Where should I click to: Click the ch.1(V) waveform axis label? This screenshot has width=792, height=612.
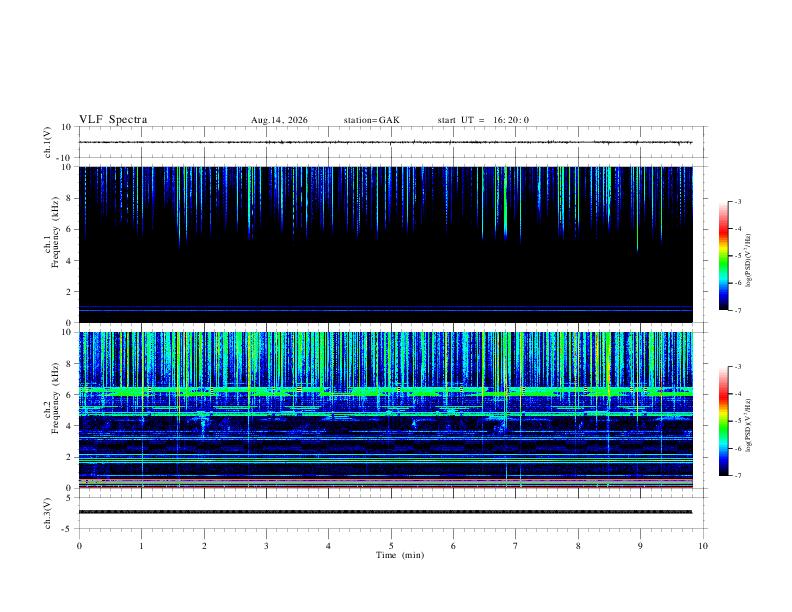coord(48,142)
